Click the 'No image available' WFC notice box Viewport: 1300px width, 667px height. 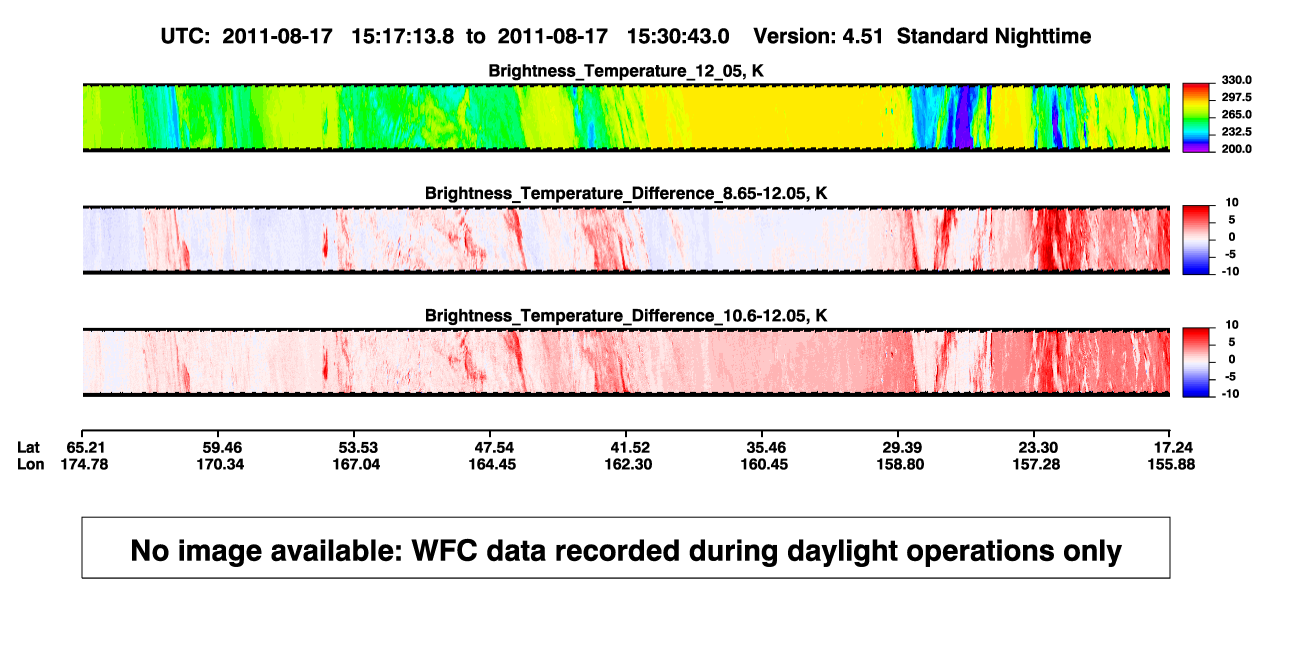626,547
